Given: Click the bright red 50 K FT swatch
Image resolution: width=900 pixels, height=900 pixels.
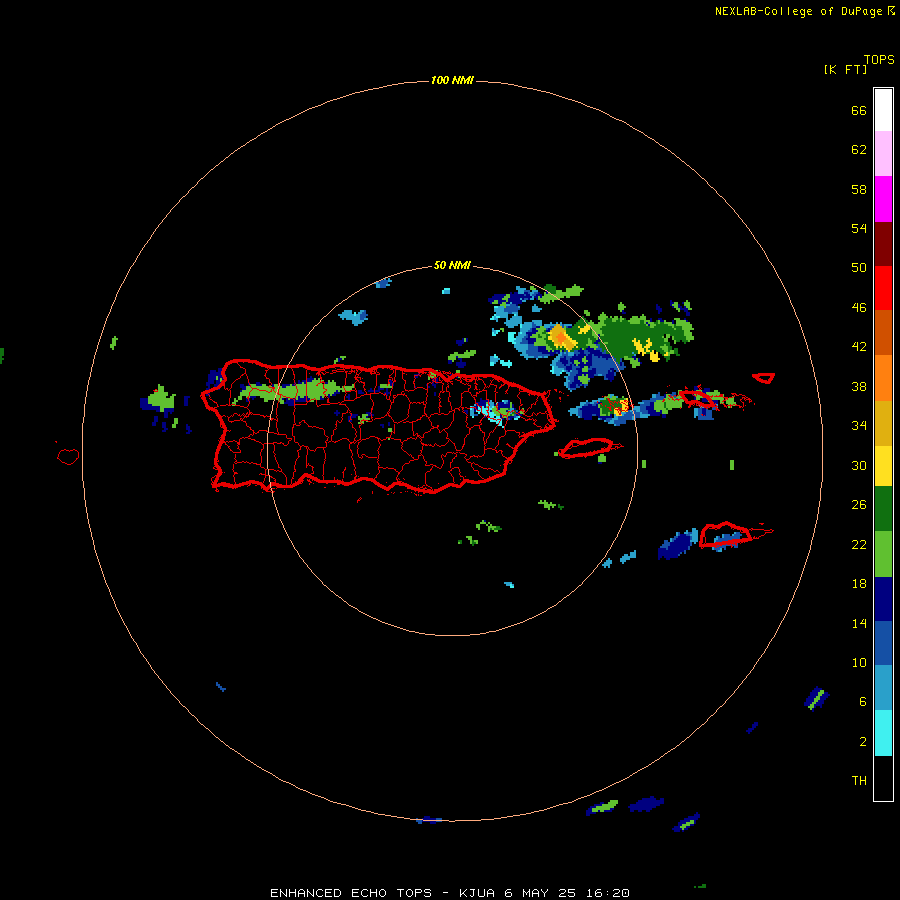Looking at the screenshot, I should point(883,288).
